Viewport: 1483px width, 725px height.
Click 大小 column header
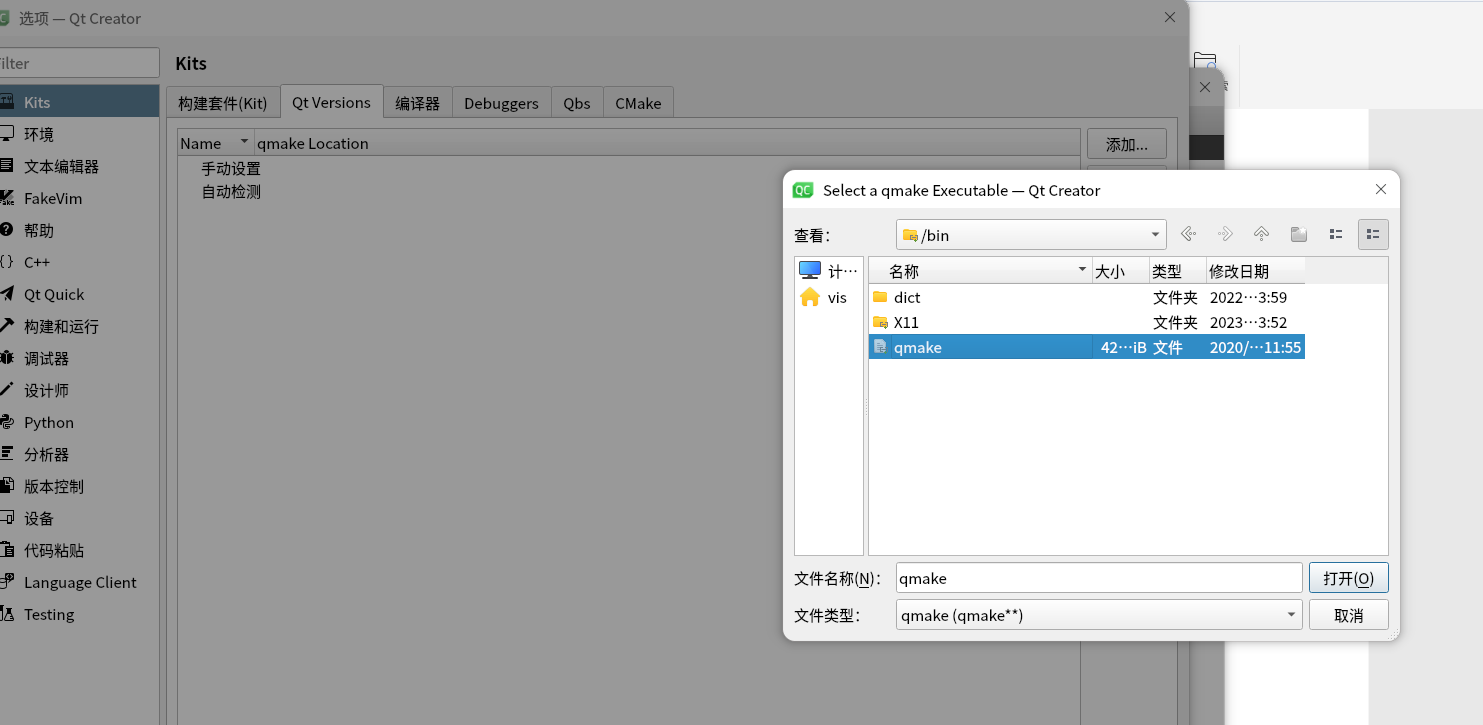coord(1120,271)
